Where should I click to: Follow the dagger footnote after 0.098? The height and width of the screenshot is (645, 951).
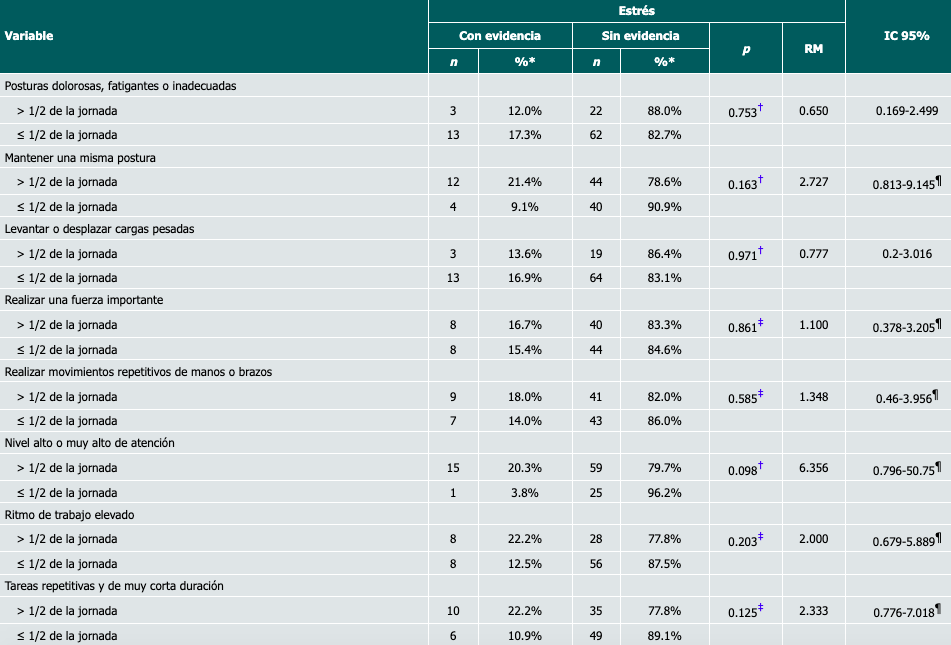tap(761, 465)
